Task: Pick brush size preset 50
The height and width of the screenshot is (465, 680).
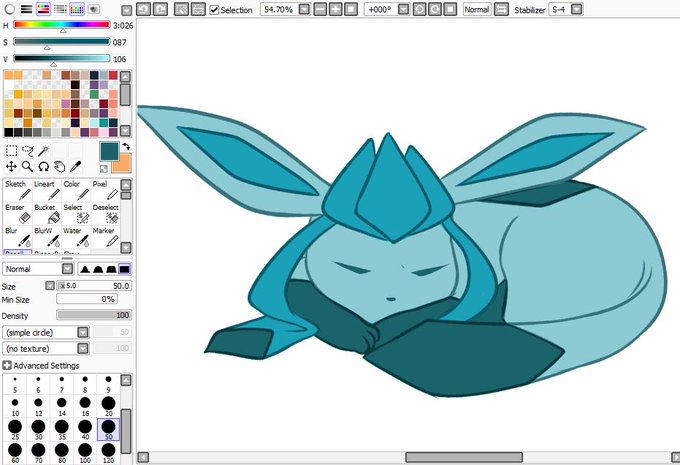Action: click(108, 429)
